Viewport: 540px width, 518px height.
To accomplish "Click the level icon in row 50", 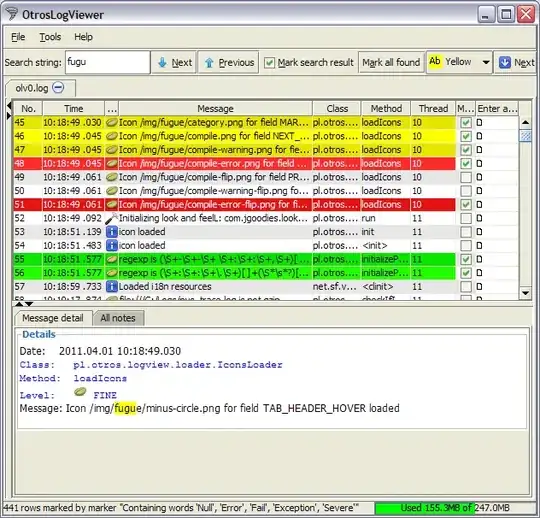I will [112, 190].
